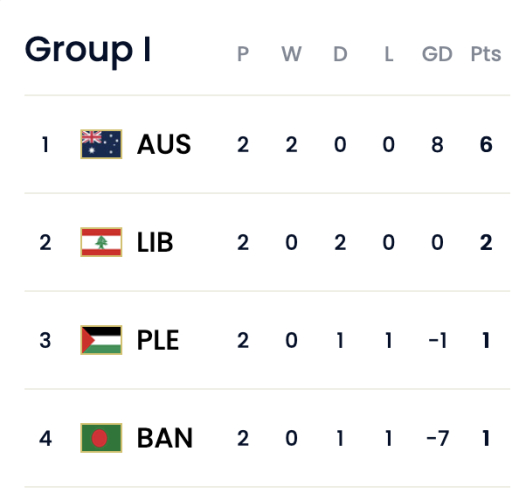This screenshot has width=526, height=500.
Task: Open the BAN team link
Action: [165, 438]
